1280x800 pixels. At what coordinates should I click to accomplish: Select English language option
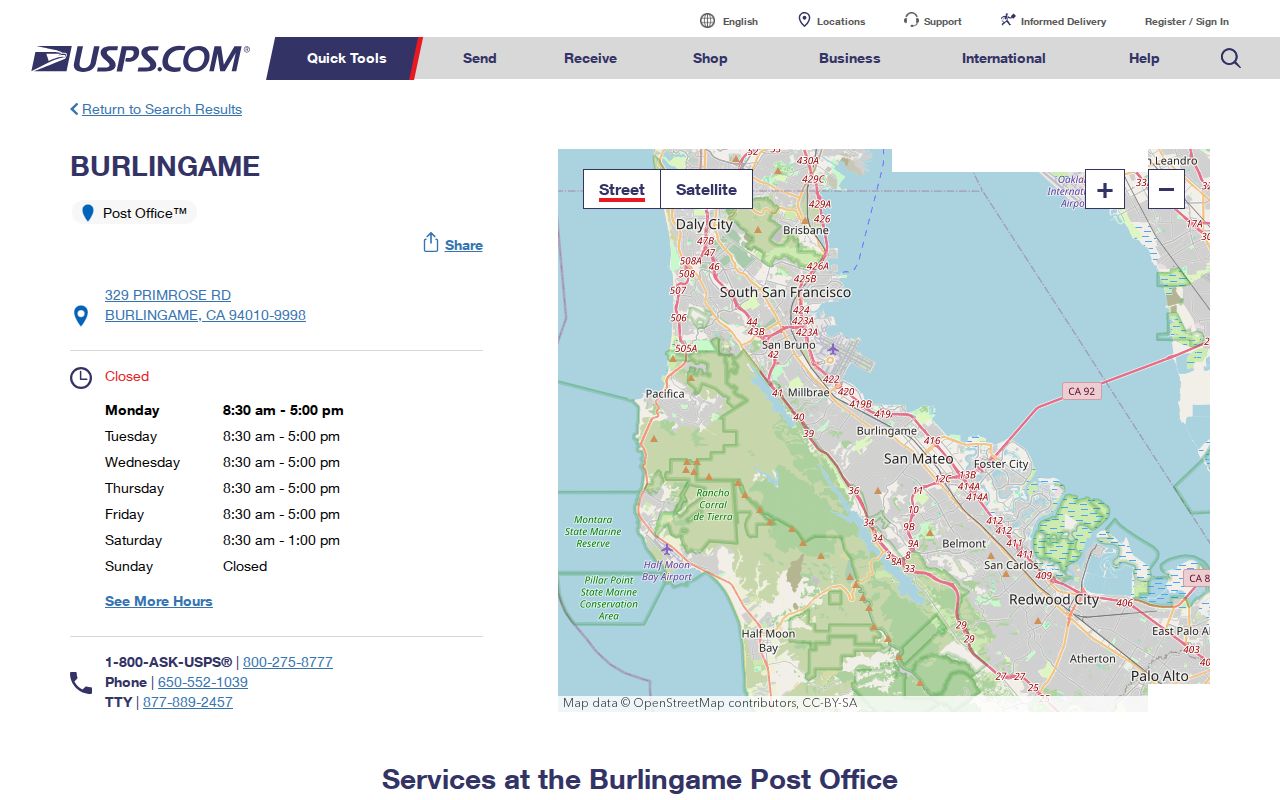[740, 21]
